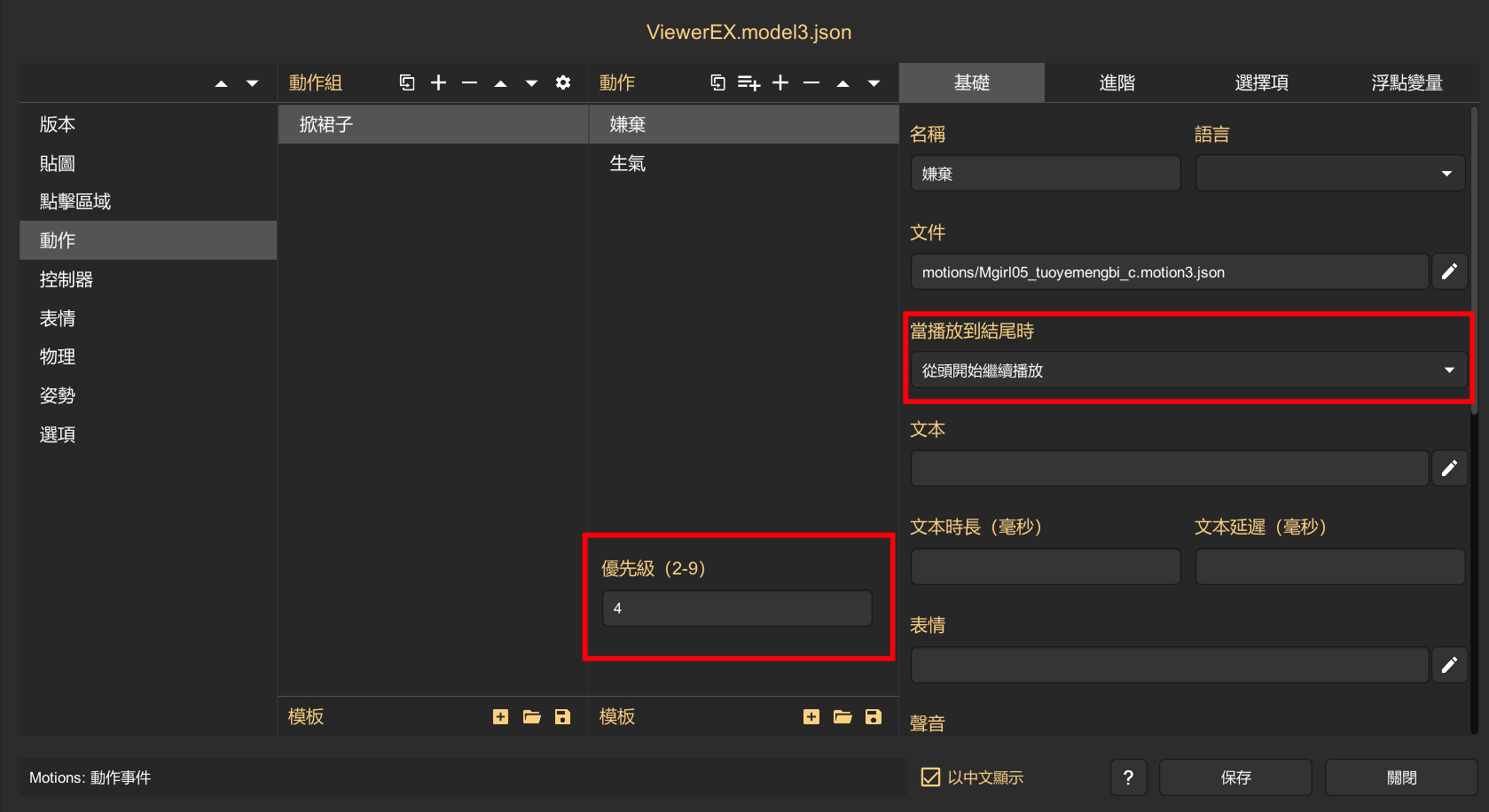1489x812 pixels.
Task: Click the motion group settings gear icon
Action: click(x=562, y=82)
